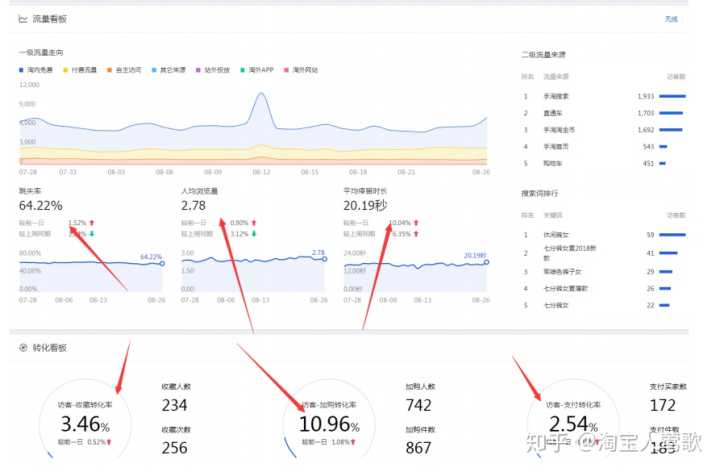Toggle the 自主访问 legend series
Screen dimensions: 720x472
coord(127,69)
